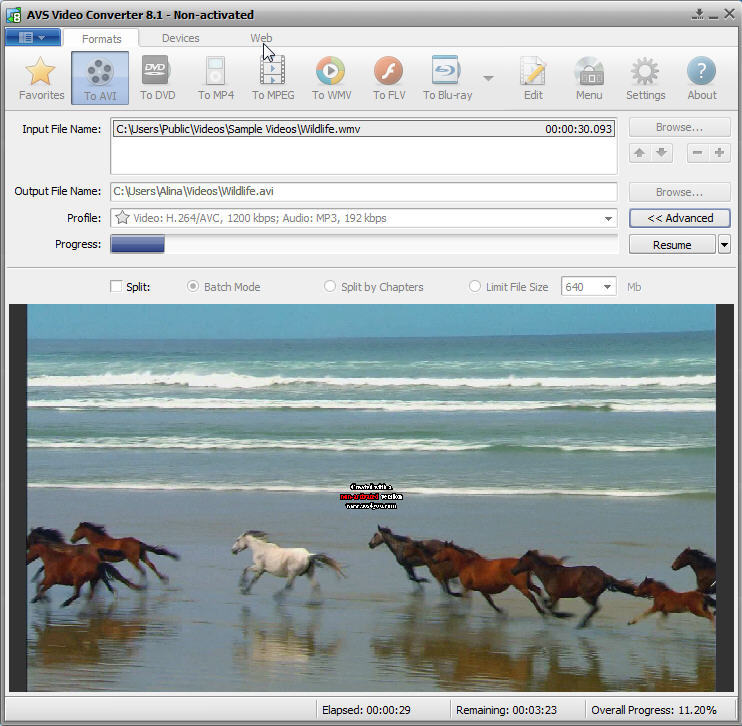Enable the Split checkbox
This screenshot has height=726, width=742.
tap(116, 286)
